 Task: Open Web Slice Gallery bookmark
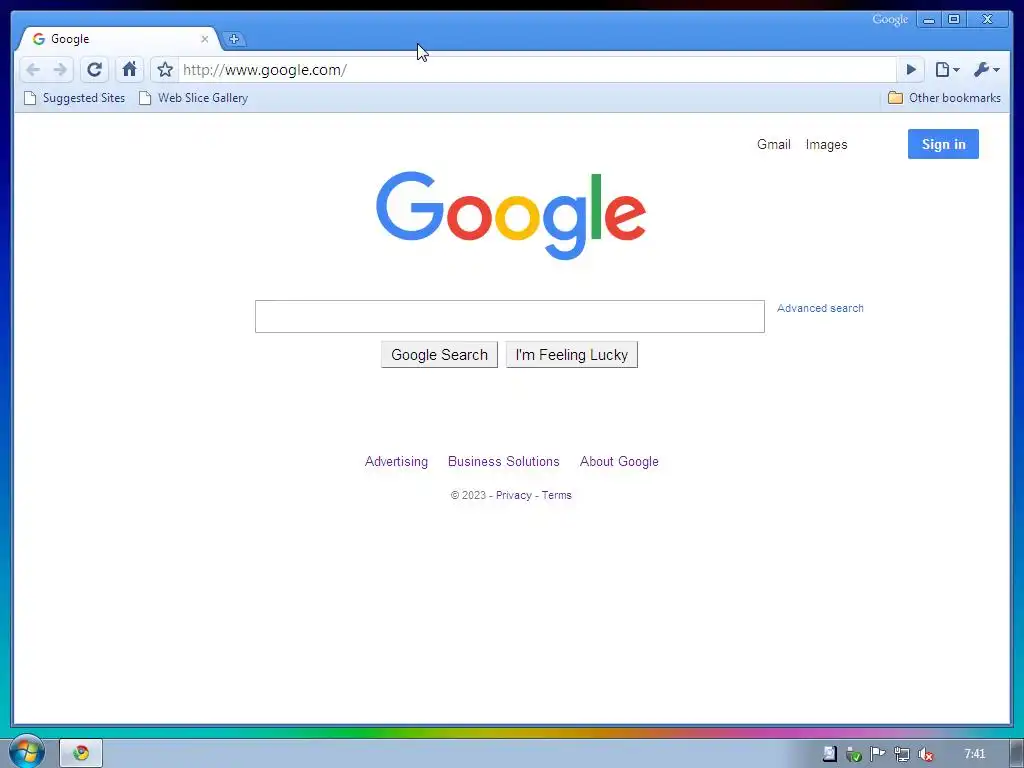click(193, 98)
